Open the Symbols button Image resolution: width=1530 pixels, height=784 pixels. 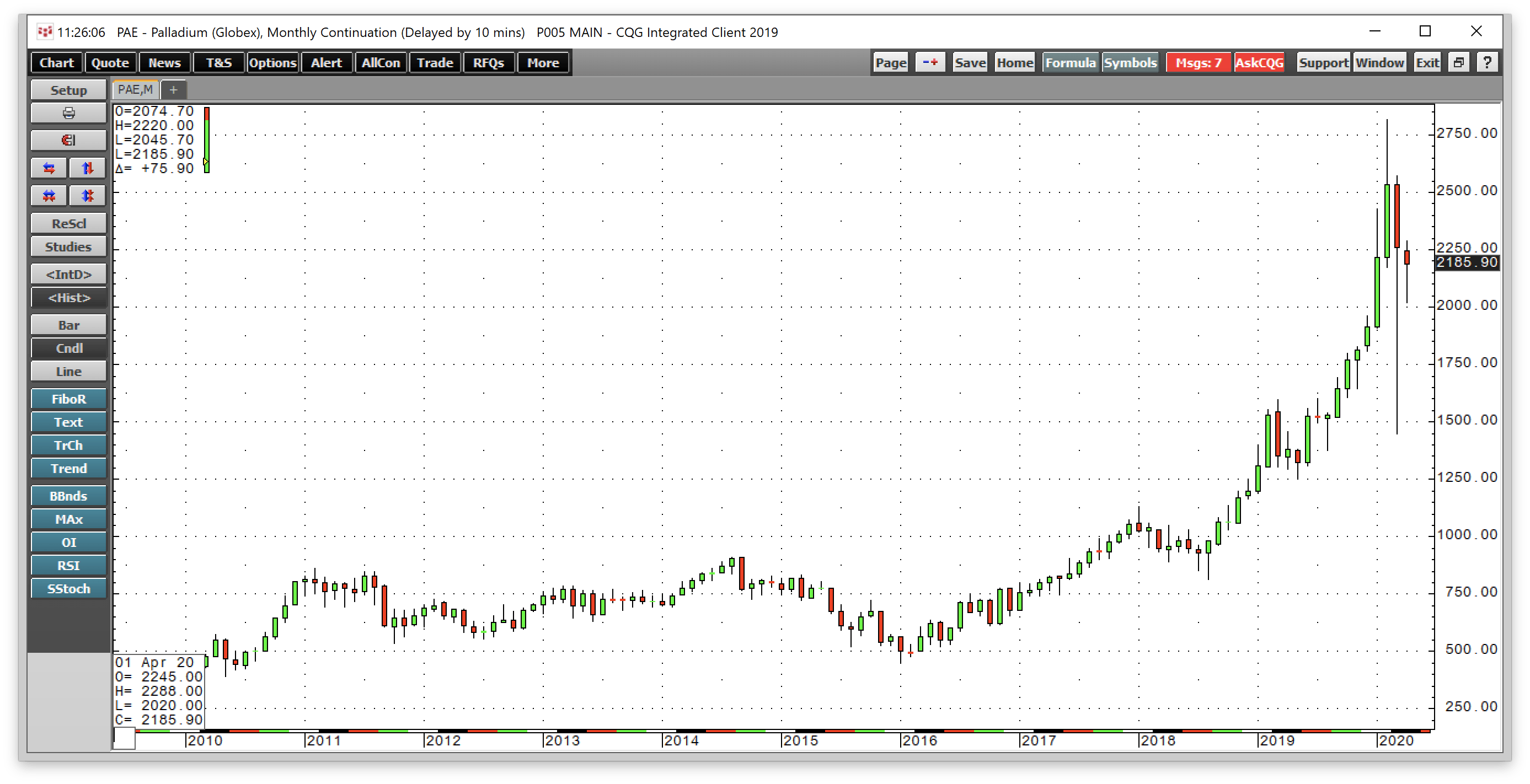point(1130,62)
